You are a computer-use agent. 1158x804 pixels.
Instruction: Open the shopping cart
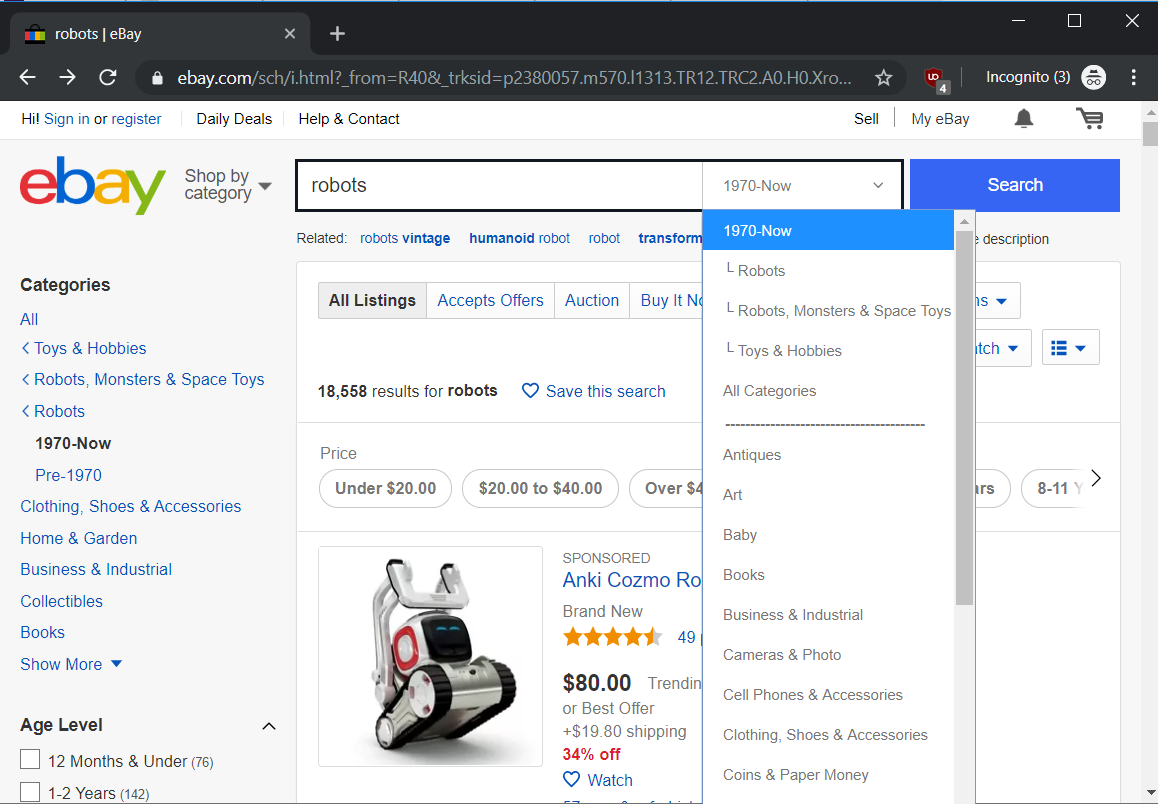(1089, 119)
